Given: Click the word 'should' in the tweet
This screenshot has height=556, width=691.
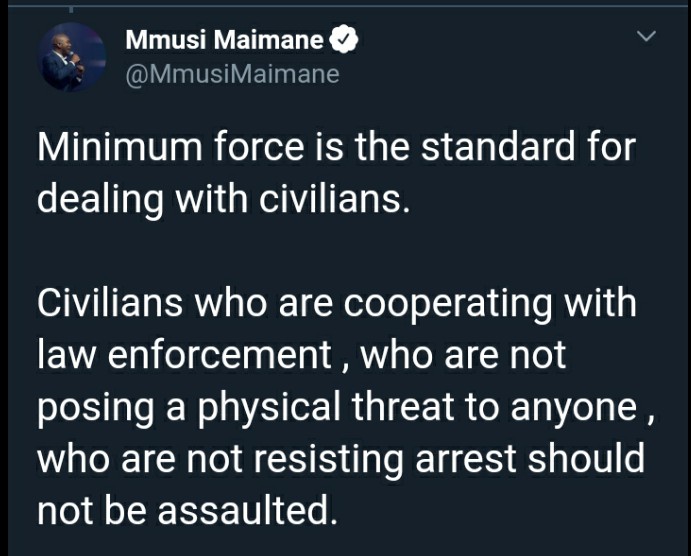Looking at the screenshot, I should tap(586, 458).
